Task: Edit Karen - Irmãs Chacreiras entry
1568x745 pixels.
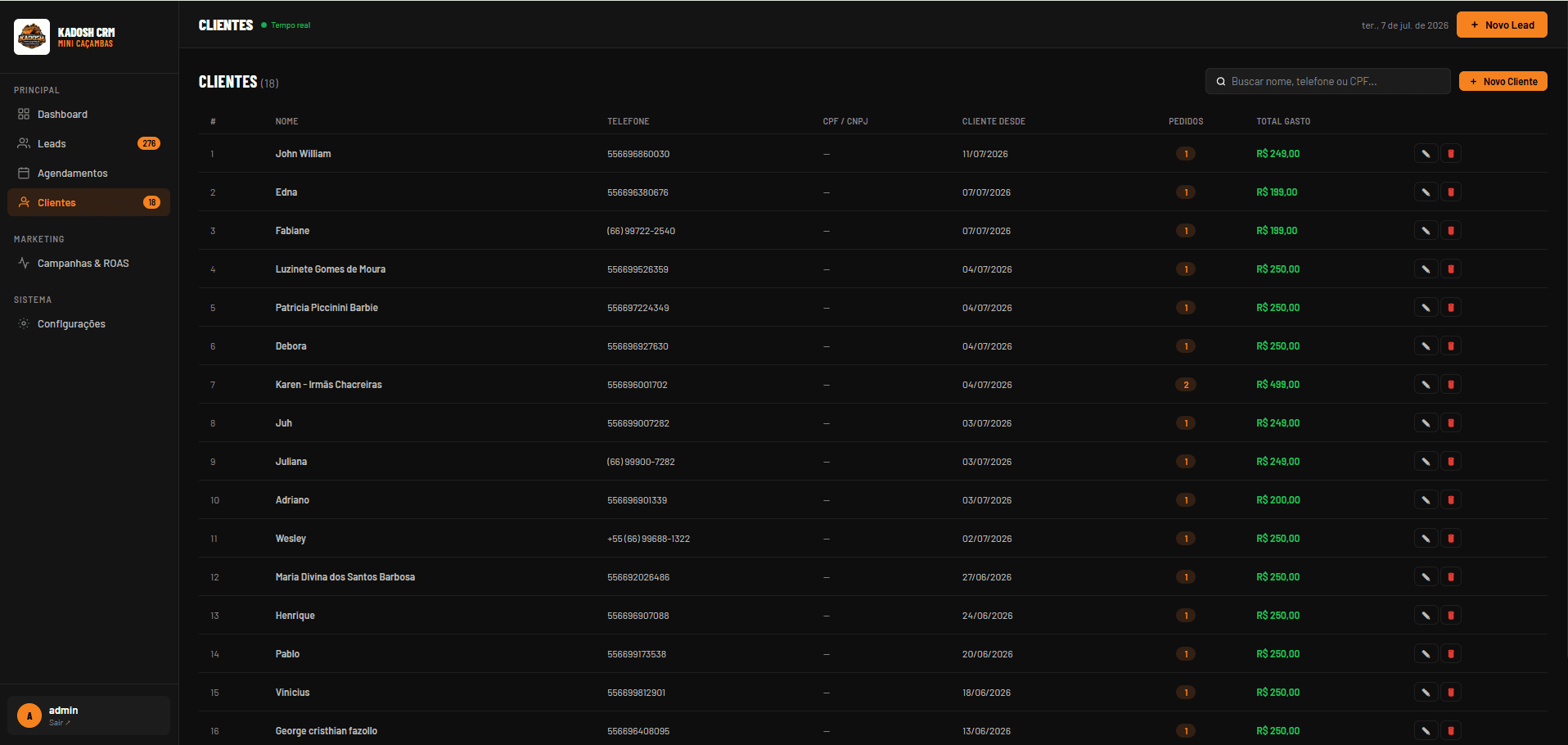Action: pyautogui.click(x=1426, y=385)
